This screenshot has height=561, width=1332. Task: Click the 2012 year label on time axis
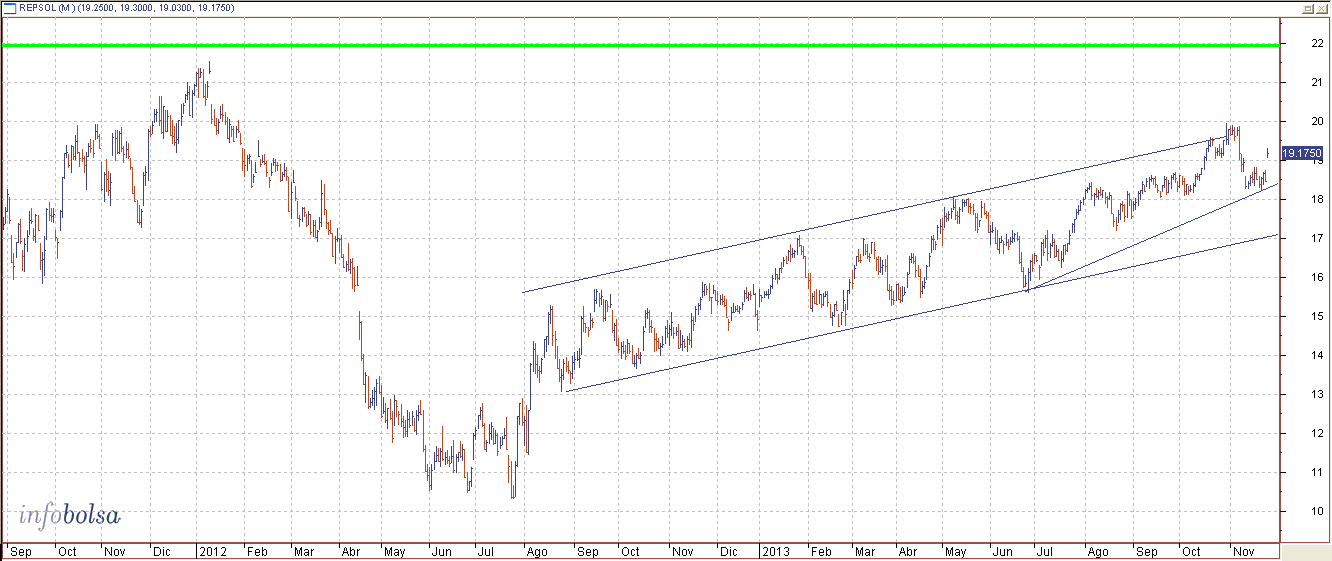click(212, 551)
